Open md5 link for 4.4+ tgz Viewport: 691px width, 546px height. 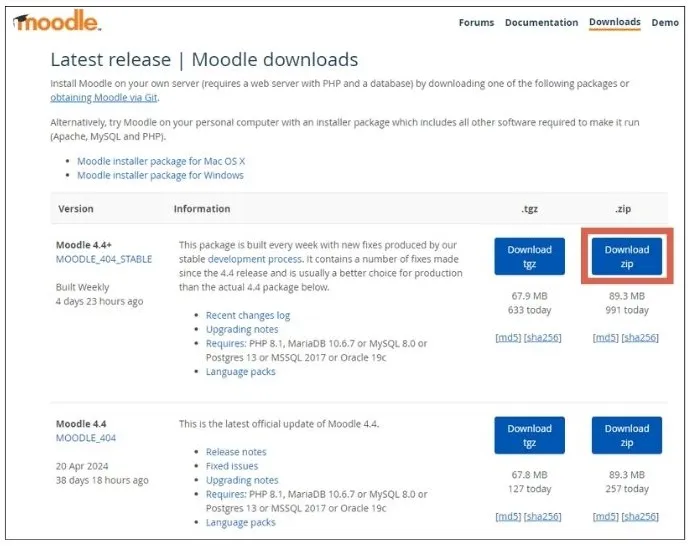pyautogui.click(x=508, y=338)
